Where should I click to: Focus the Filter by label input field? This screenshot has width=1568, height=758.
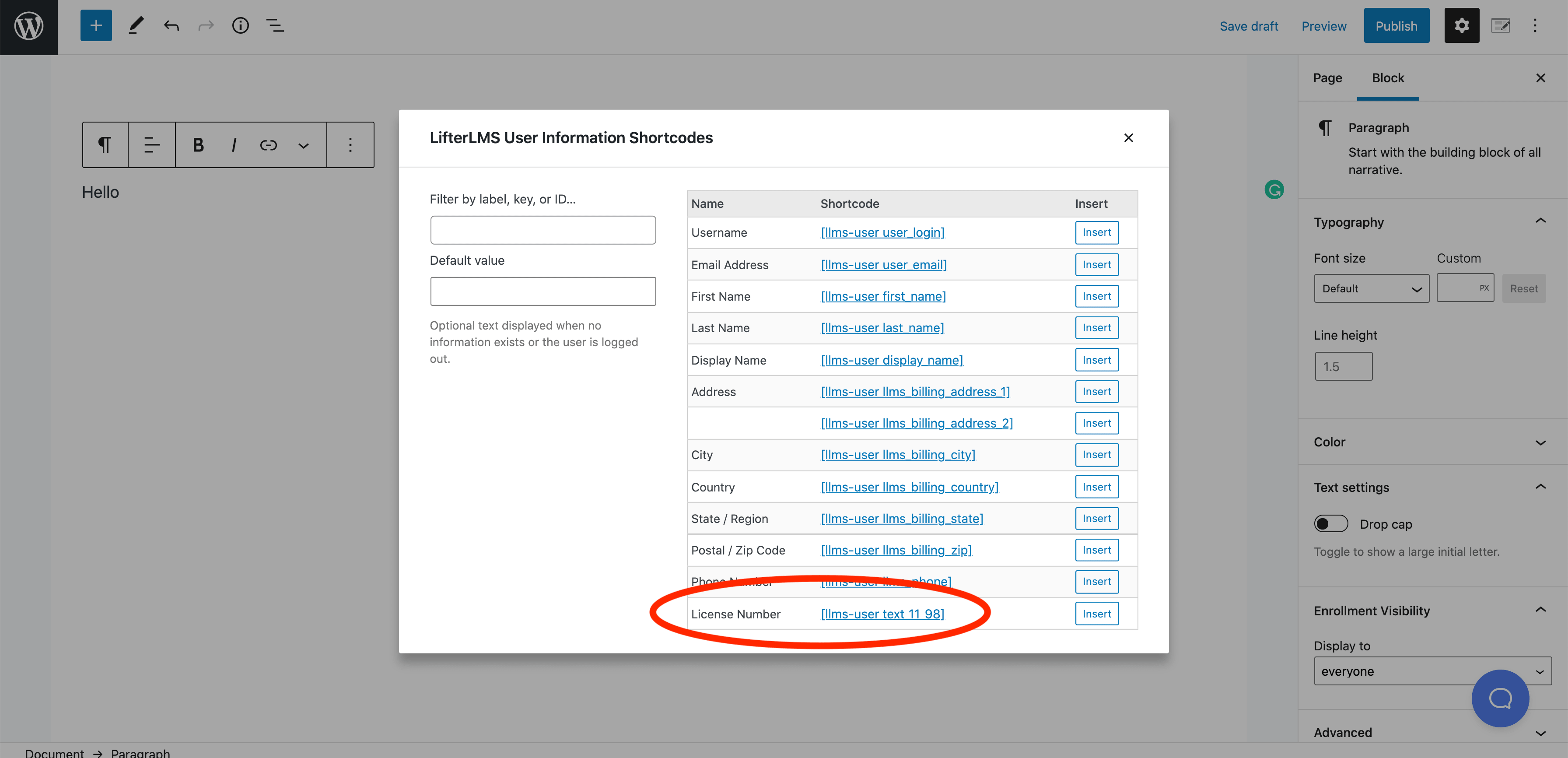pos(543,230)
